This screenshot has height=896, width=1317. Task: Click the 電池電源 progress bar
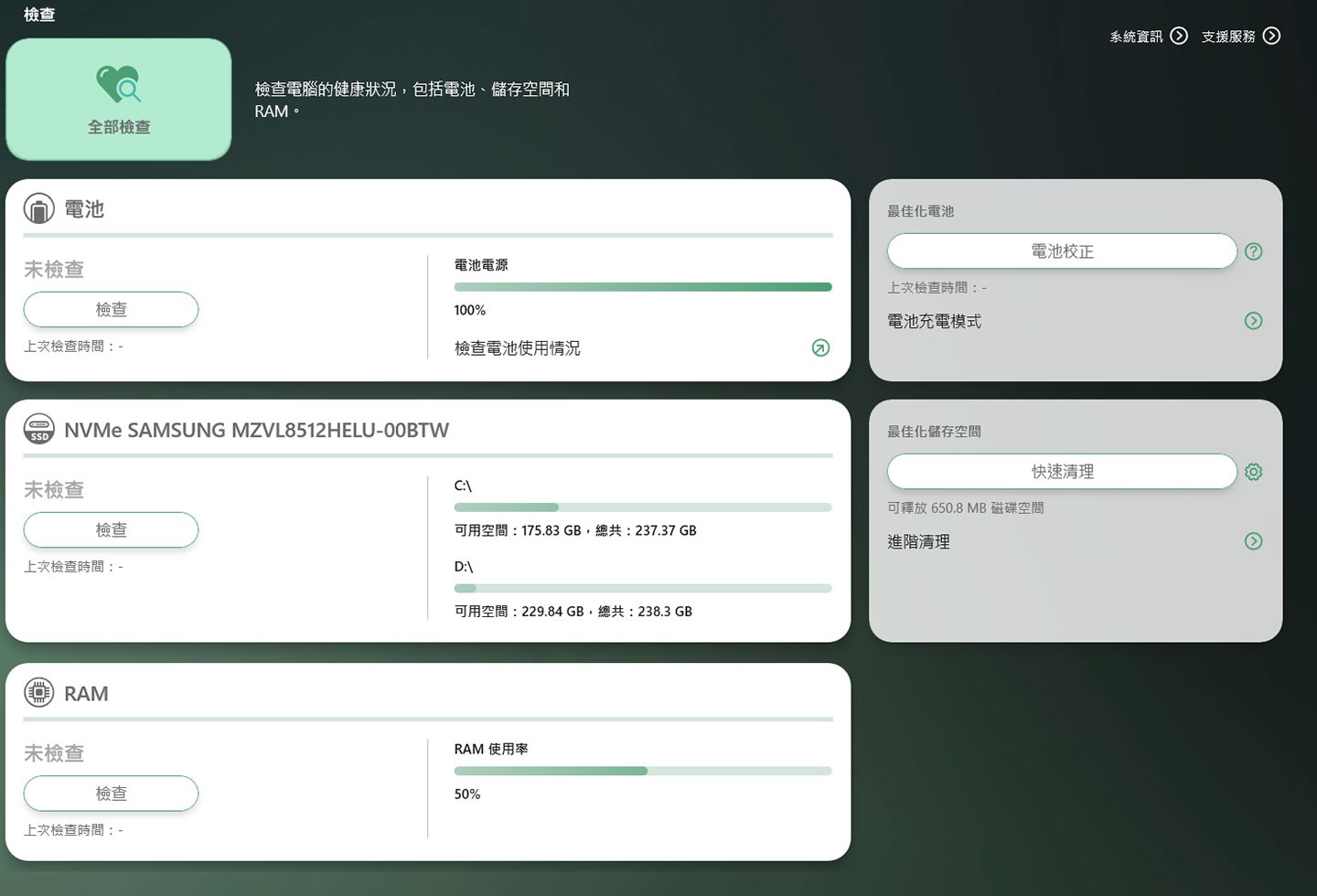click(643, 287)
